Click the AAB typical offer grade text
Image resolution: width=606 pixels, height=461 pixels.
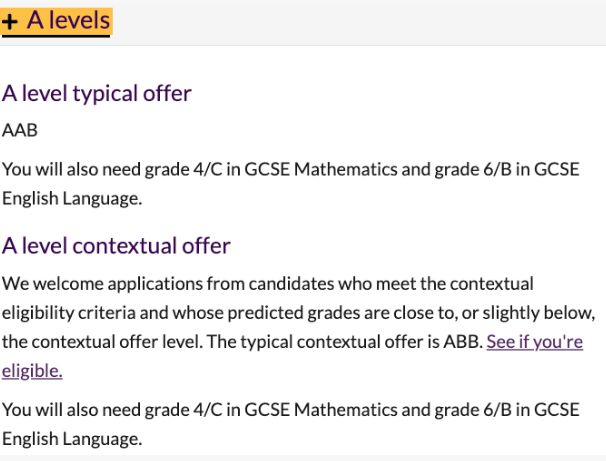[x=20, y=131]
